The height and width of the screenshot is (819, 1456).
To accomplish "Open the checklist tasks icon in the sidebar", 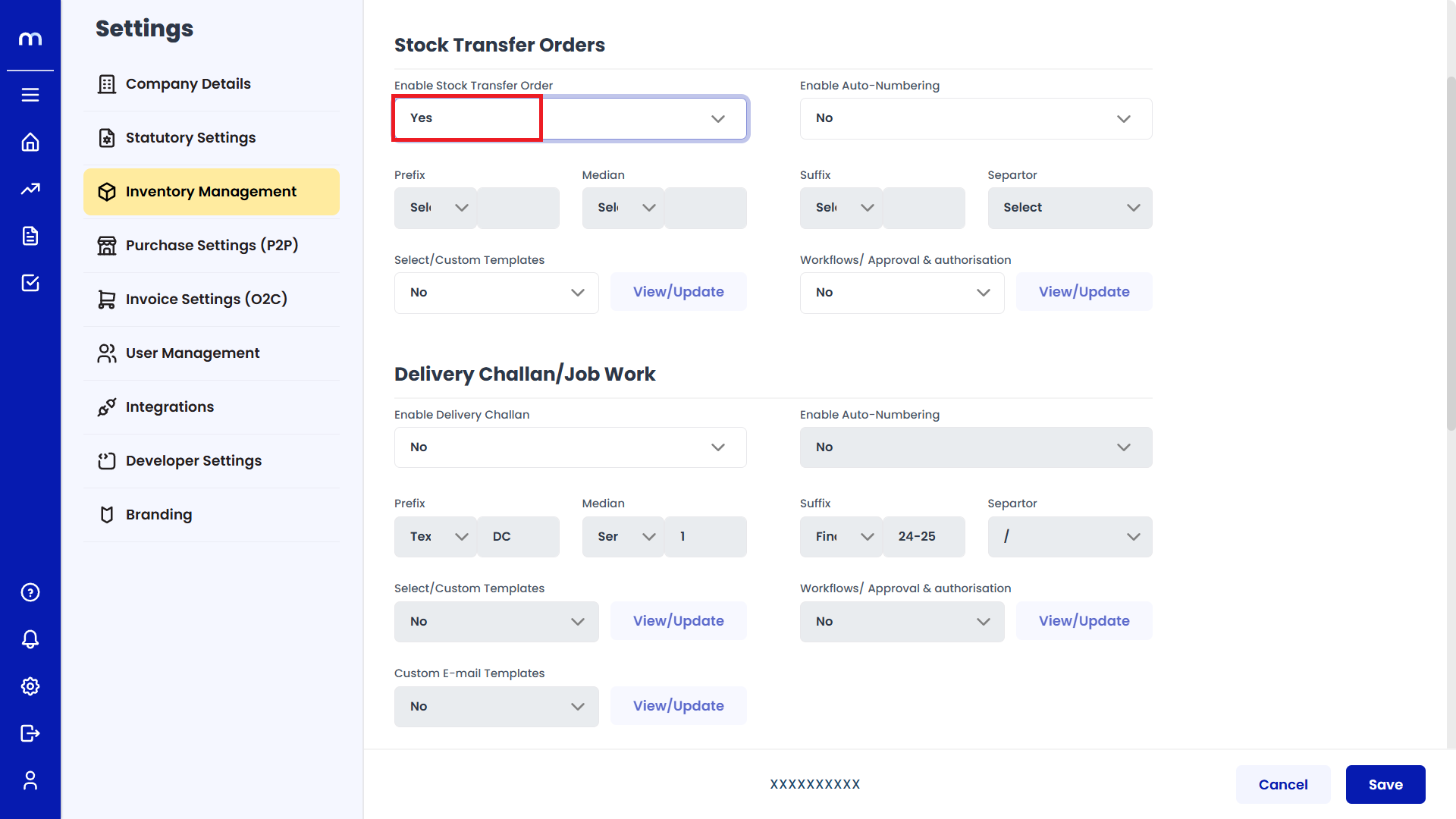I will click(30, 283).
